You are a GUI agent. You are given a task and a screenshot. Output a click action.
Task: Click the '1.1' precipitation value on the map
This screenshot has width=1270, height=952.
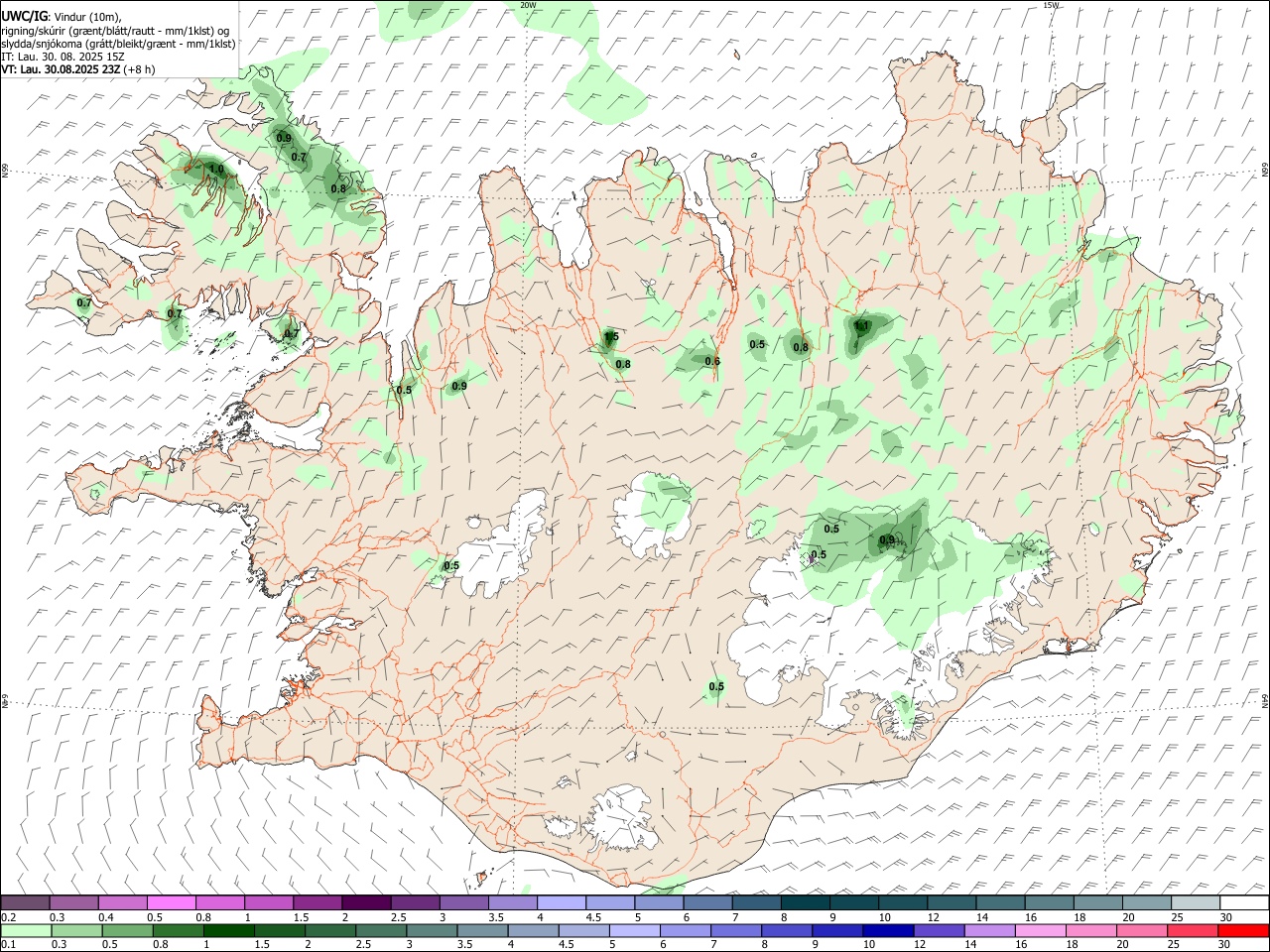click(x=861, y=325)
